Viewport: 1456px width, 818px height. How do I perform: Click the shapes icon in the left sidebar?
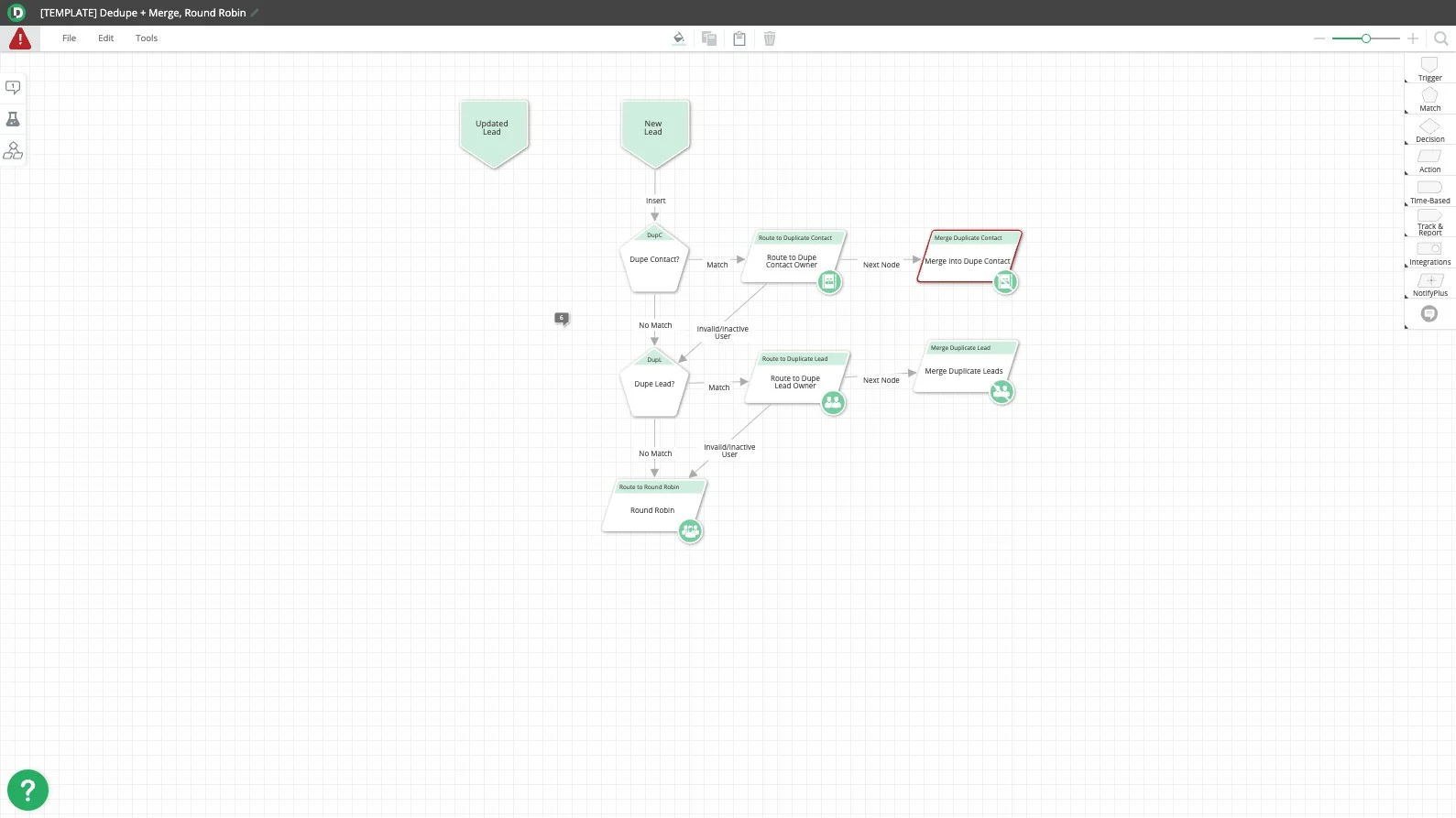coord(13,150)
